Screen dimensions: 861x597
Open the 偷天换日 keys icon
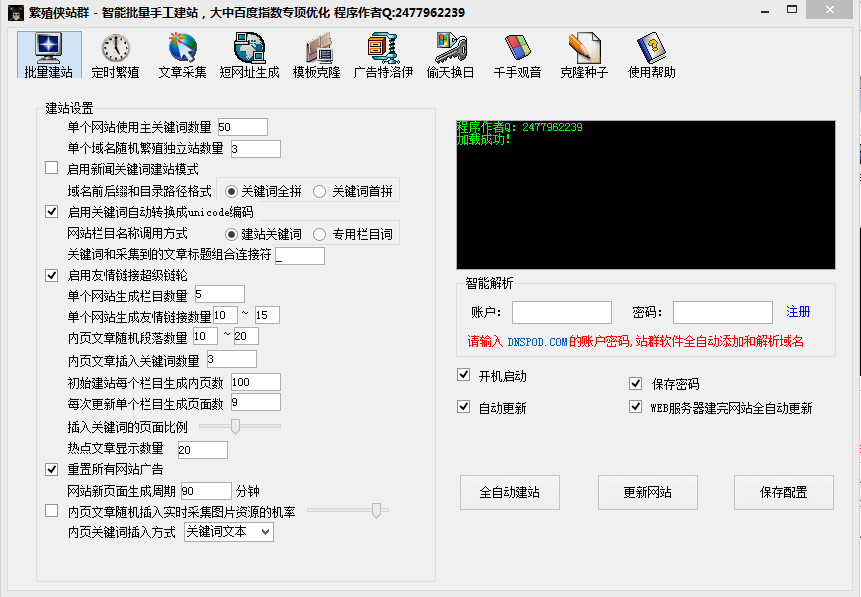pos(450,55)
